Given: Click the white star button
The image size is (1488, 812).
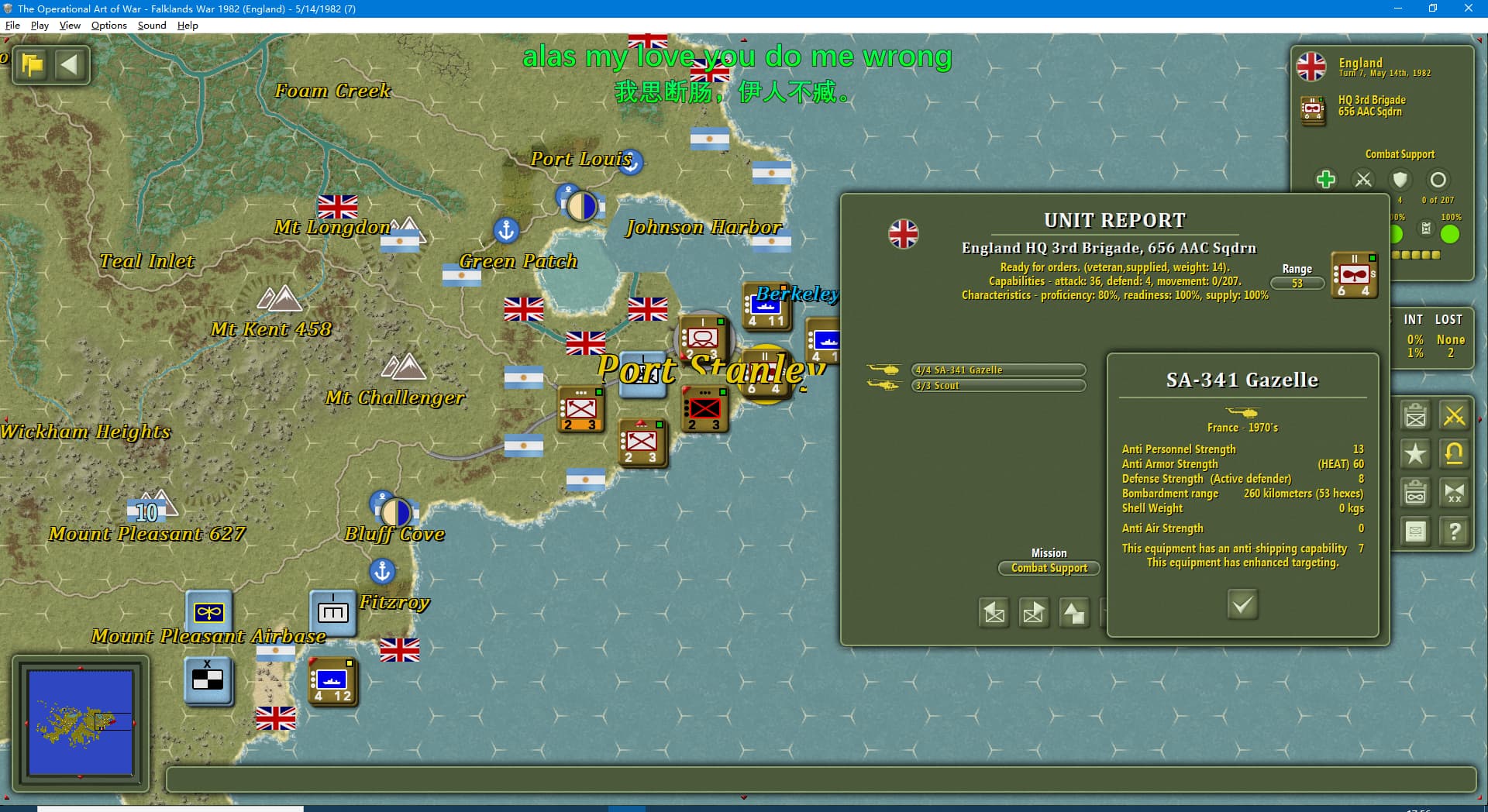Looking at the screenshot, I should click(x=1416, y=454).
